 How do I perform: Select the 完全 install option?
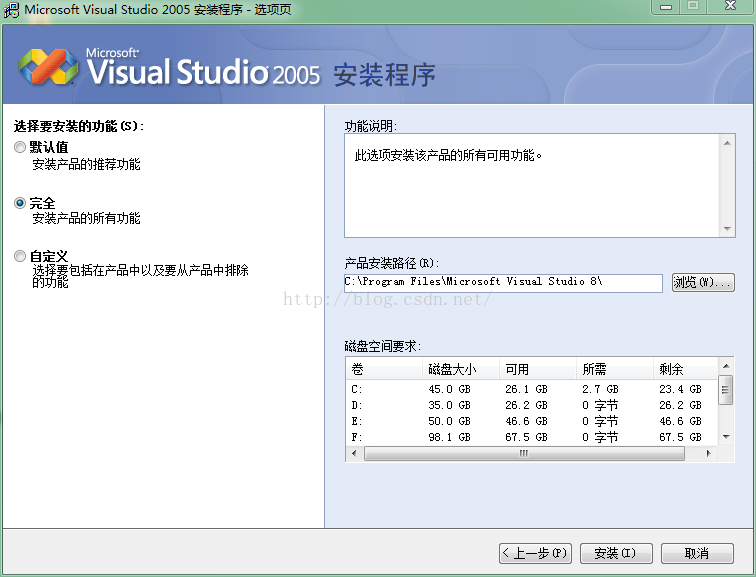click(20, 203)
